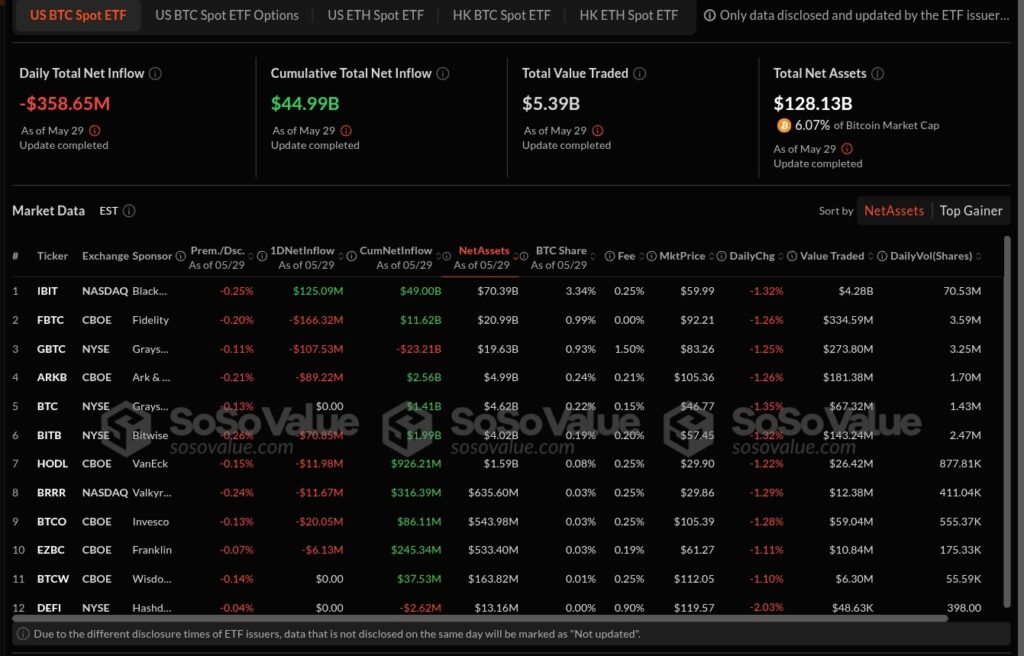Show info for Total Net Assets

[x=878, y=74]
